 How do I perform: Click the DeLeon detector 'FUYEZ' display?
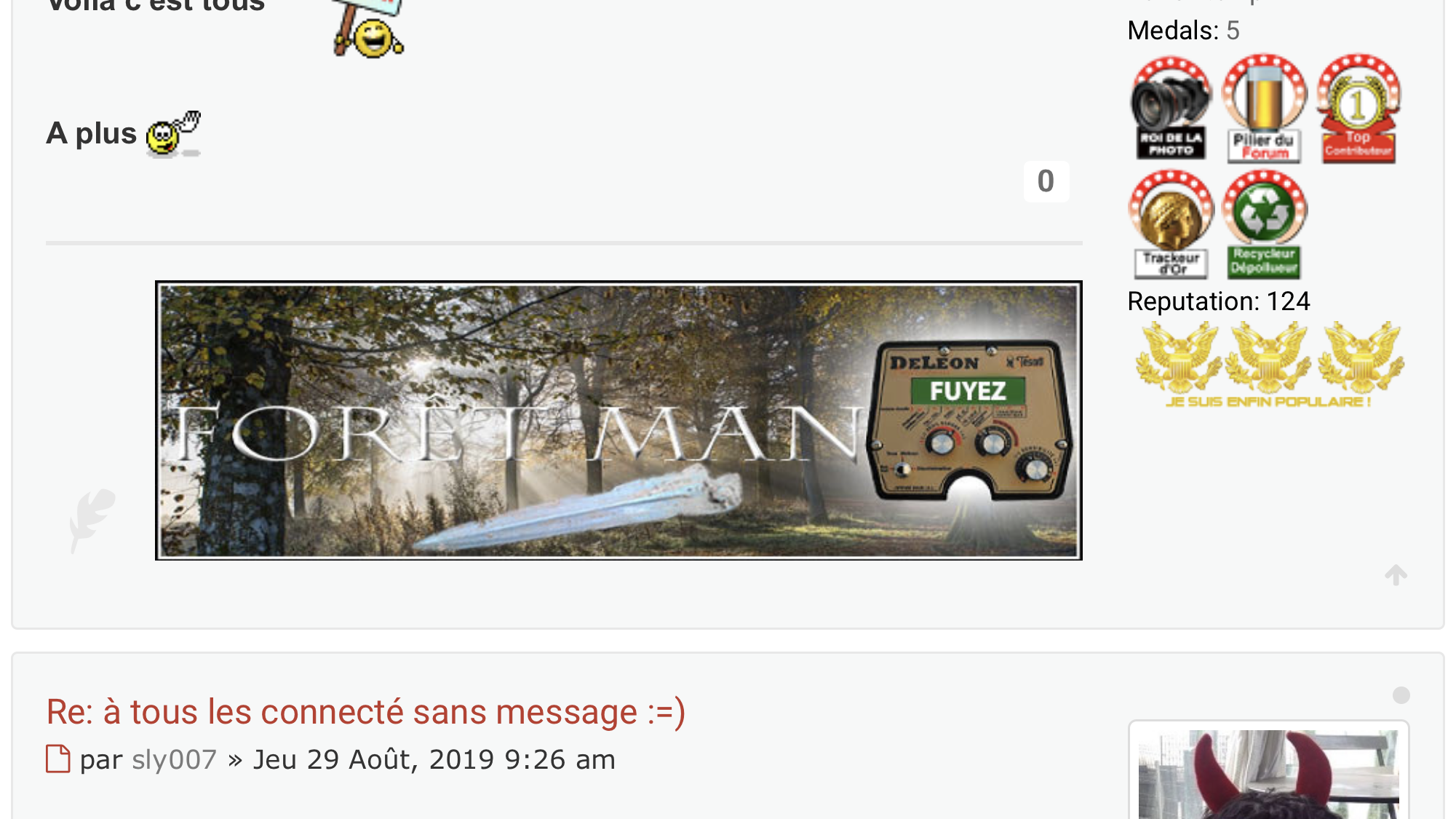968,392
